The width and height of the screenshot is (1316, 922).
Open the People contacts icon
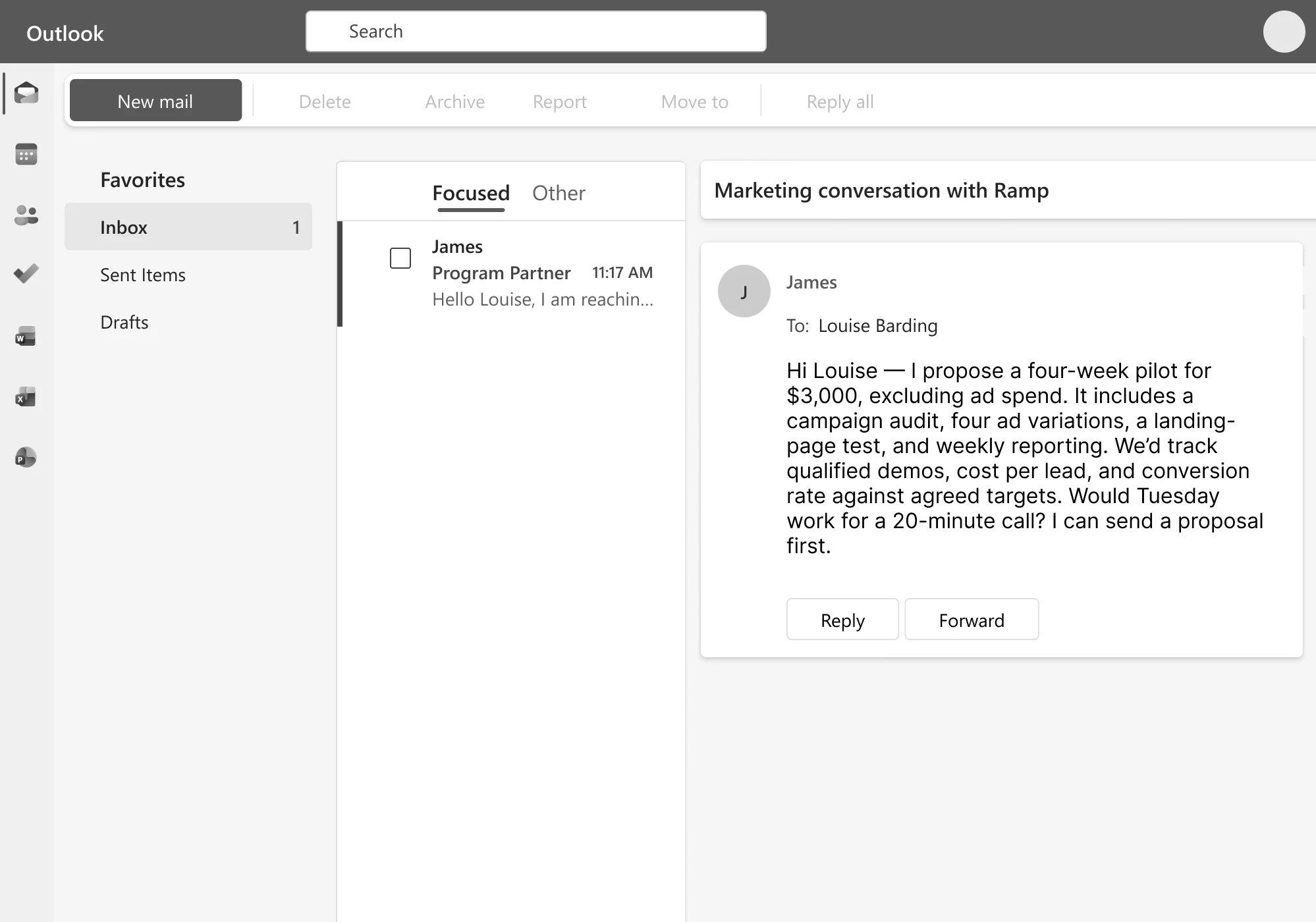pyautogui.click(x=26, y=215)
